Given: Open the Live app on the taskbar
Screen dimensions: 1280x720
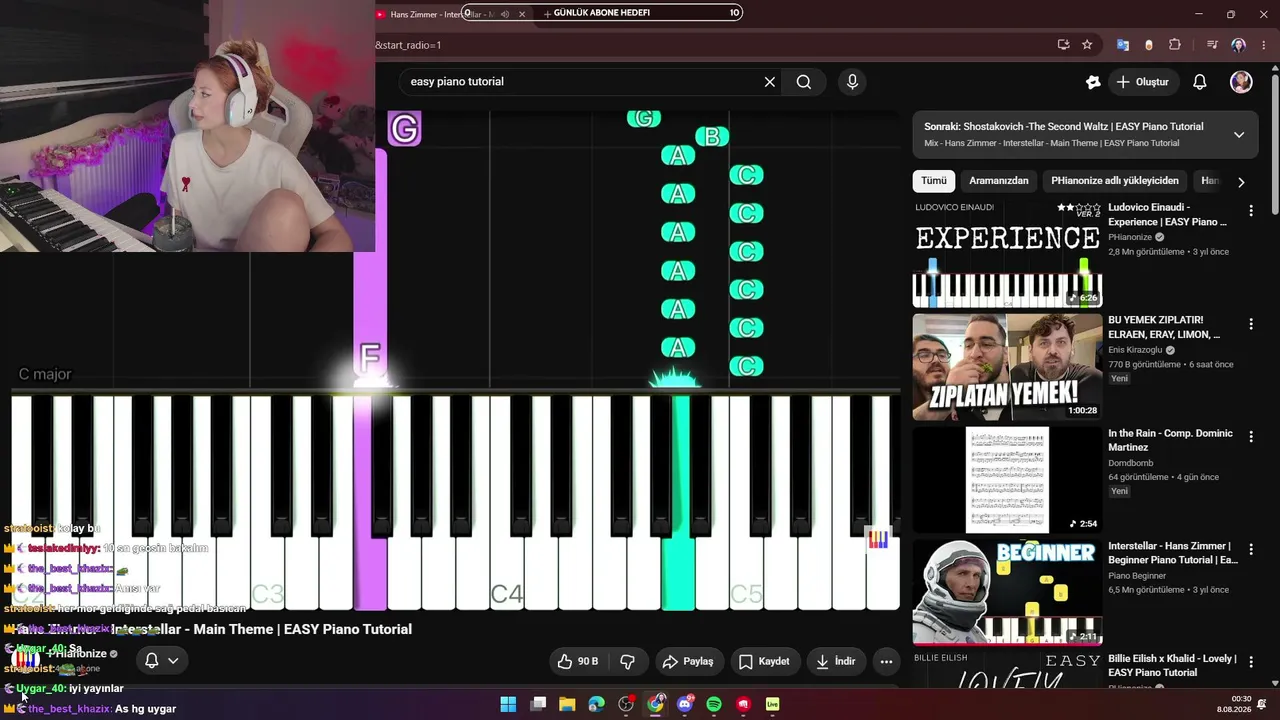Looking at the screenshot, I should pos(772,704).
